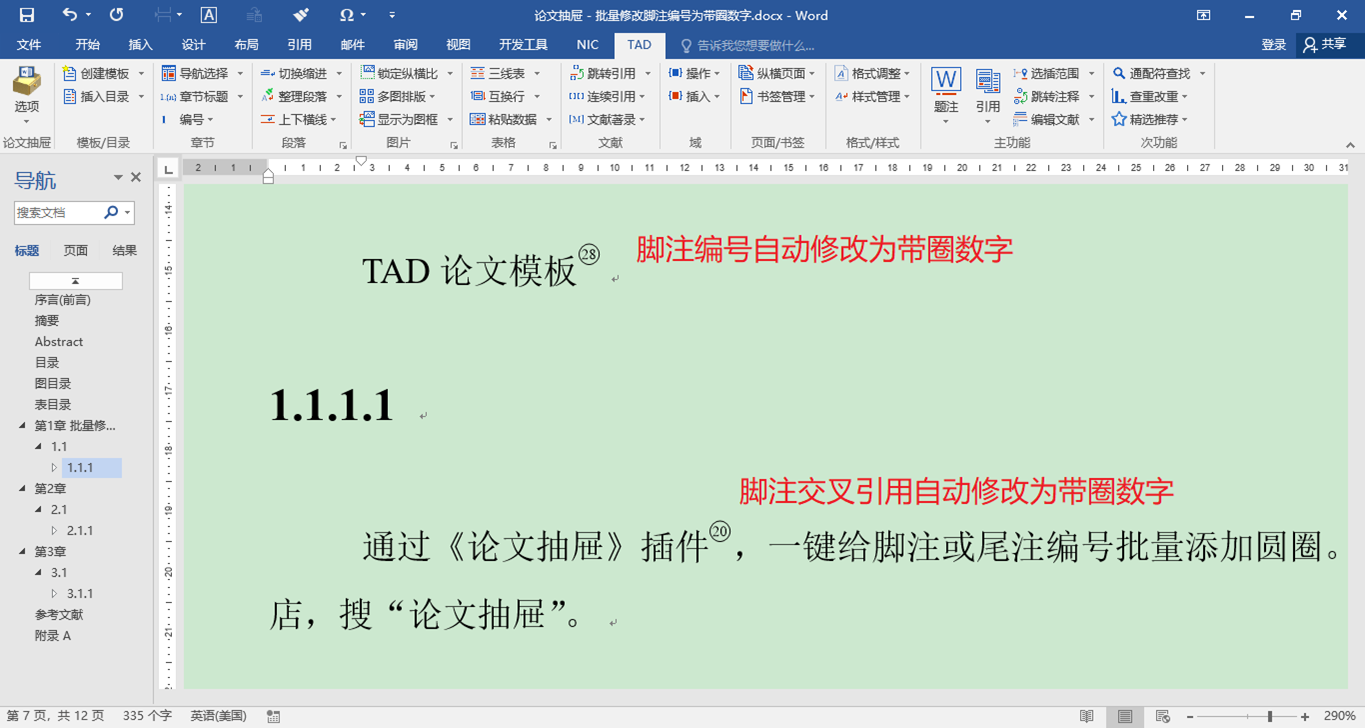Switch to the 页面 navigation pane tab
Screen dimensions: 1365x728
(x=76, y=251)
